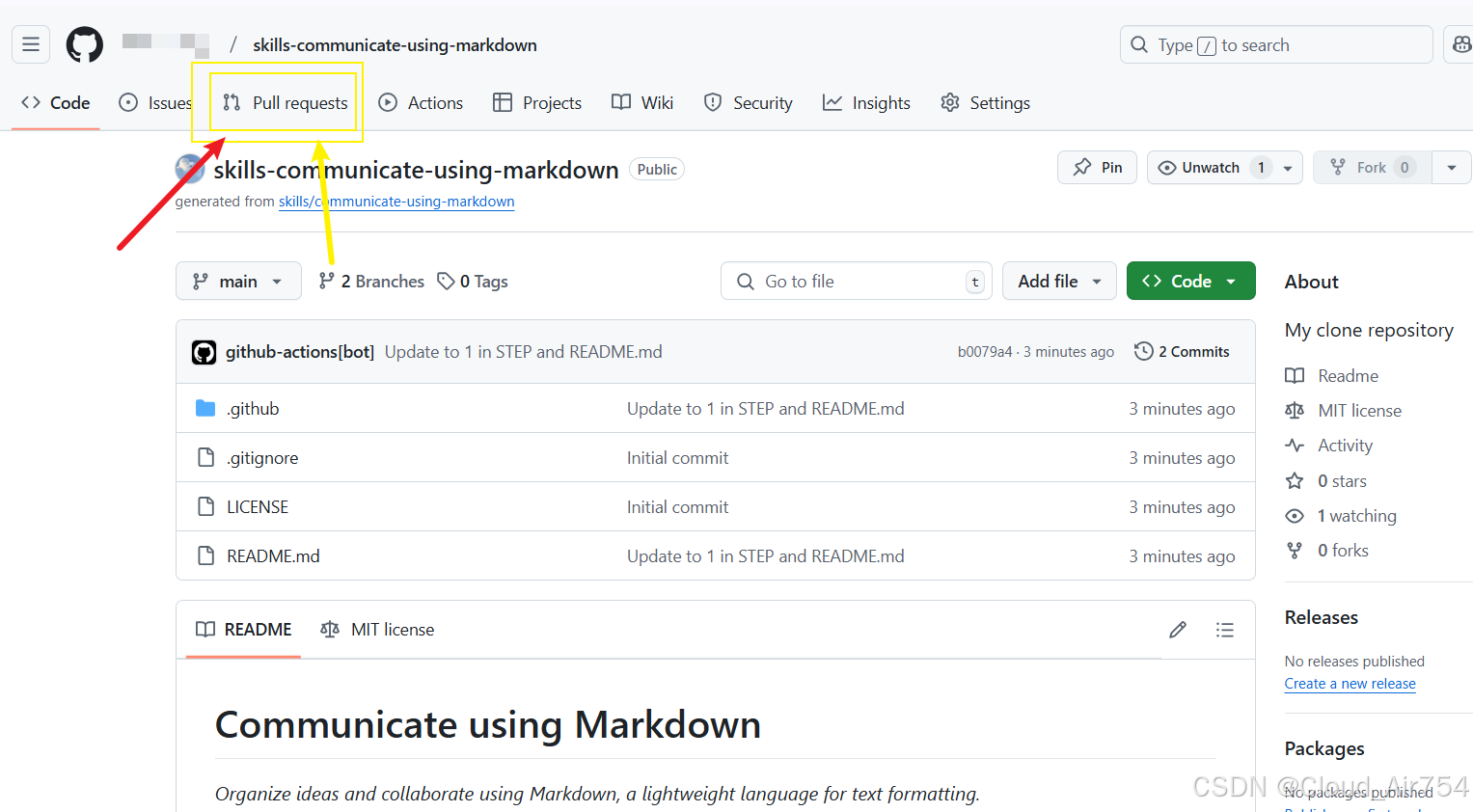1473x812 pixels.
Task: View the 1 watching link
Action: tap(1341, 516)
